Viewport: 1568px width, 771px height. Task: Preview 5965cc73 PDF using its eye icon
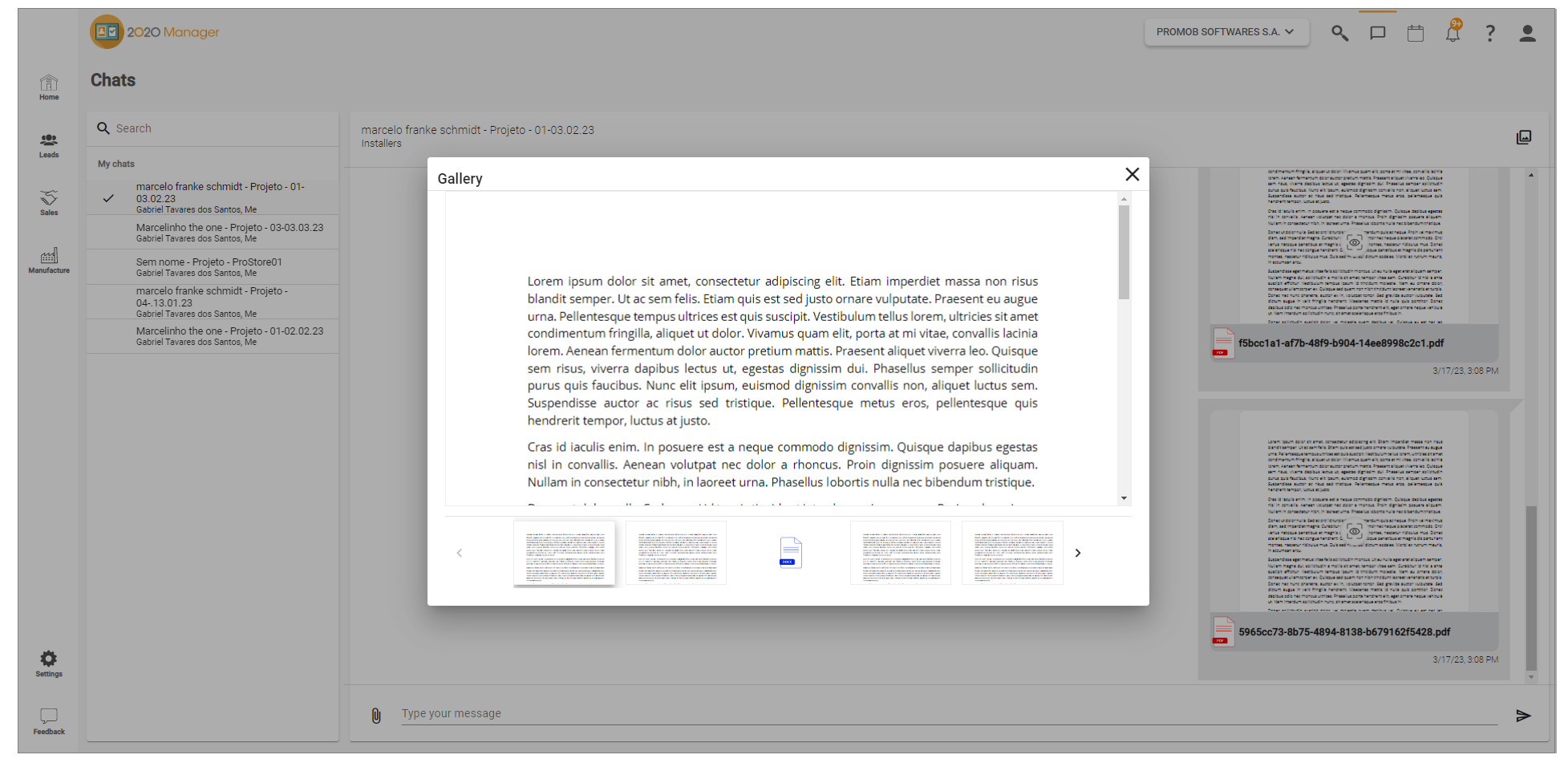click(x=1355, y=531)
